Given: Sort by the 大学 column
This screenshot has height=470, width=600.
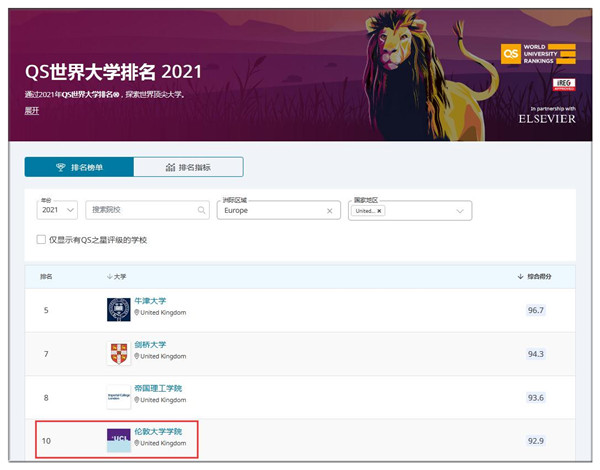Looking at the screenshot, I should (116, 276).
